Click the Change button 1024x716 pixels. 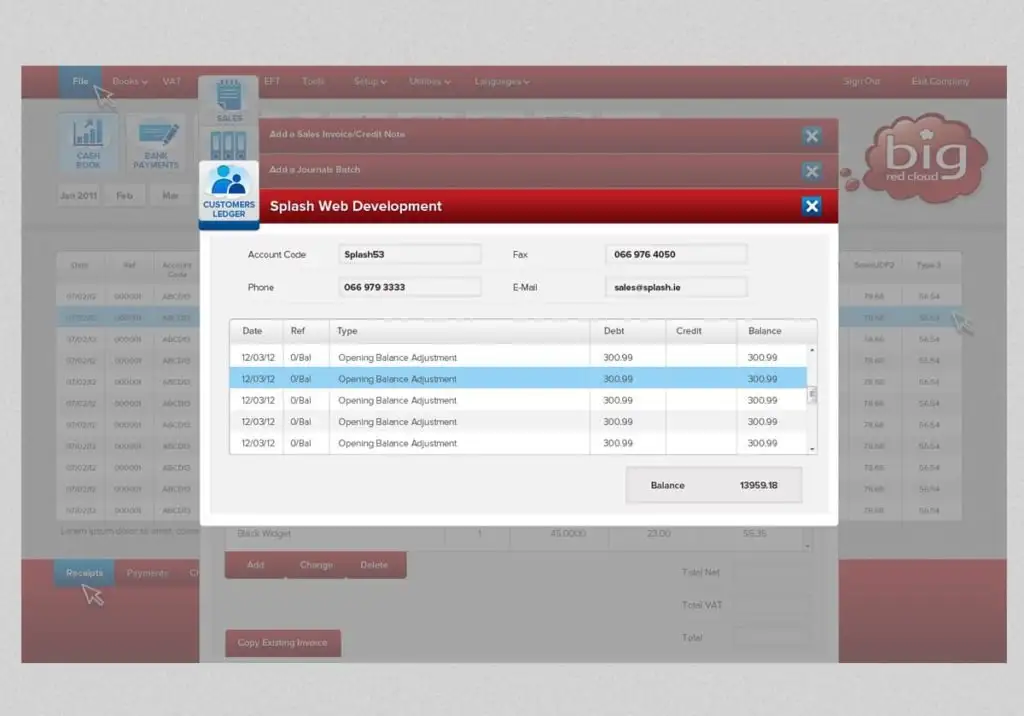click(316, 565)
